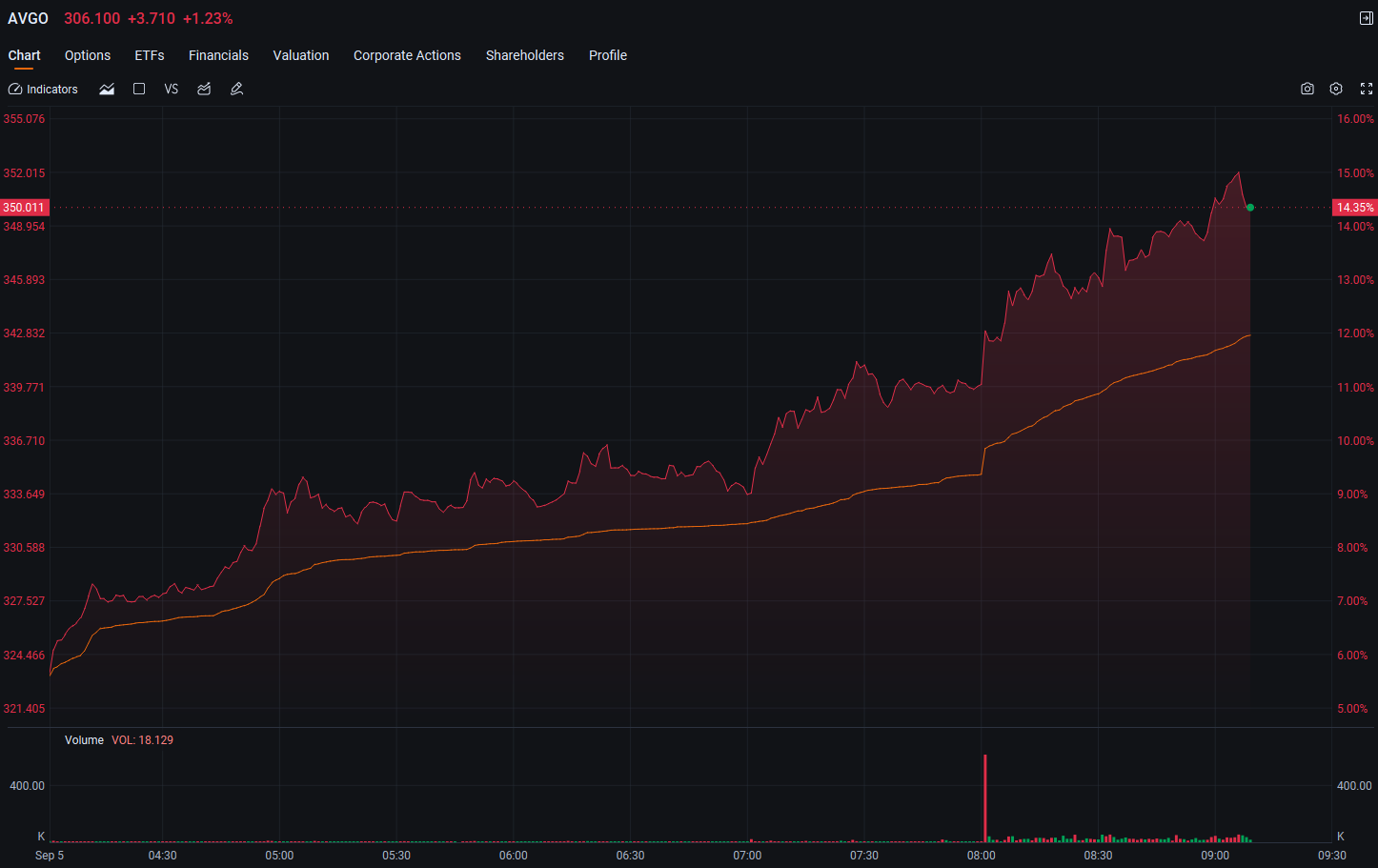The width and height of the screenshot is (1378, 868).
Task: Click the square layout icon in toolbar
Action: click(x=139, y=89)
